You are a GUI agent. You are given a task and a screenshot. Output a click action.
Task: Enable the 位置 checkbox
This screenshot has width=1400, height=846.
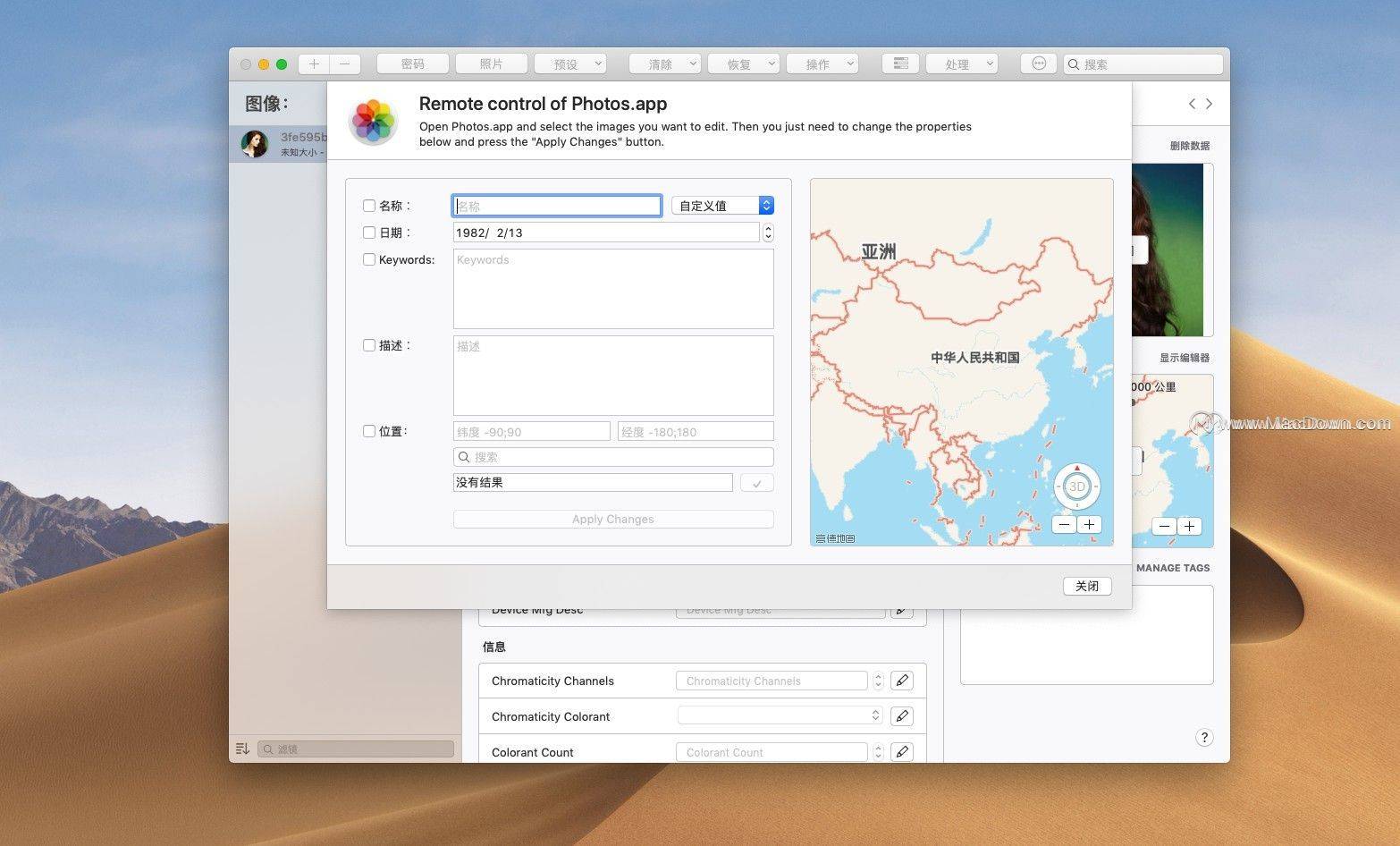[369, 431]
